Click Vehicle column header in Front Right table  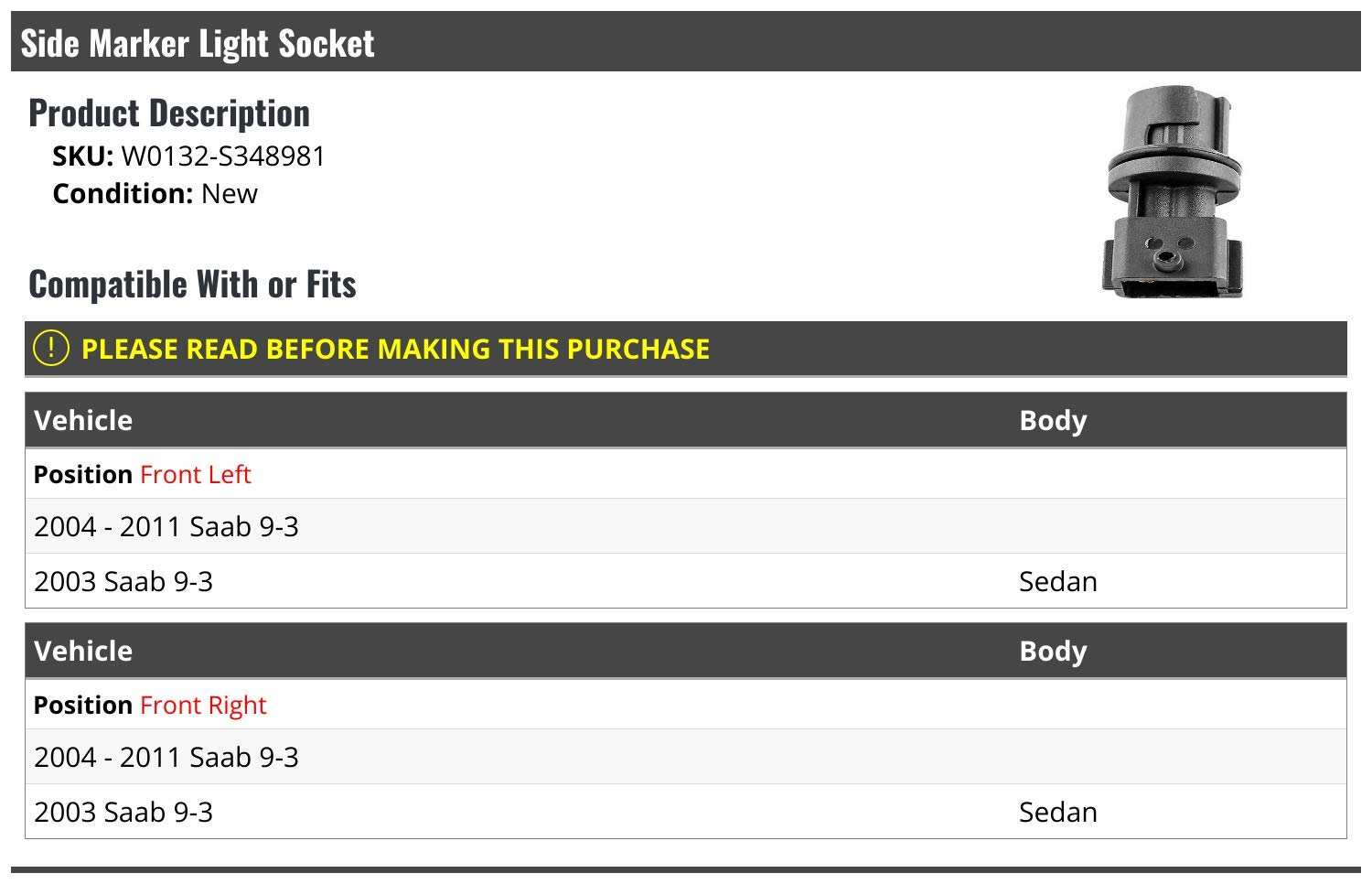click(83, 652)
